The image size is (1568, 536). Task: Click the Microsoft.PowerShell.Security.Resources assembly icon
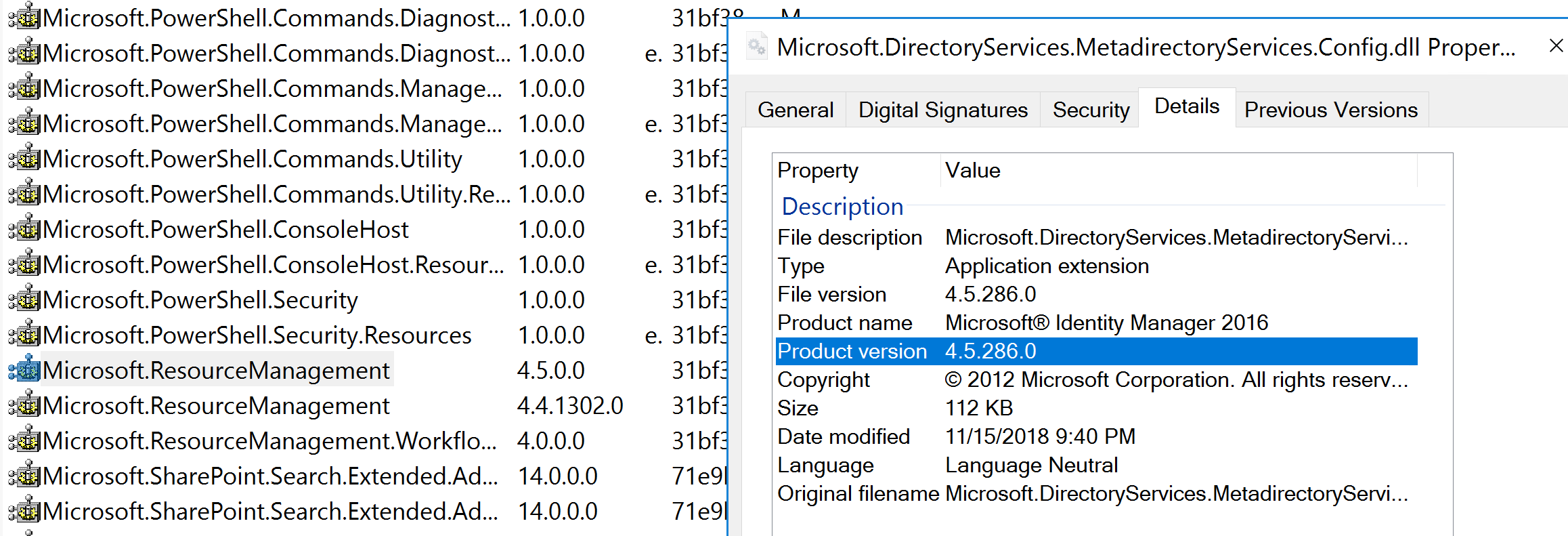tap(24, 335)
